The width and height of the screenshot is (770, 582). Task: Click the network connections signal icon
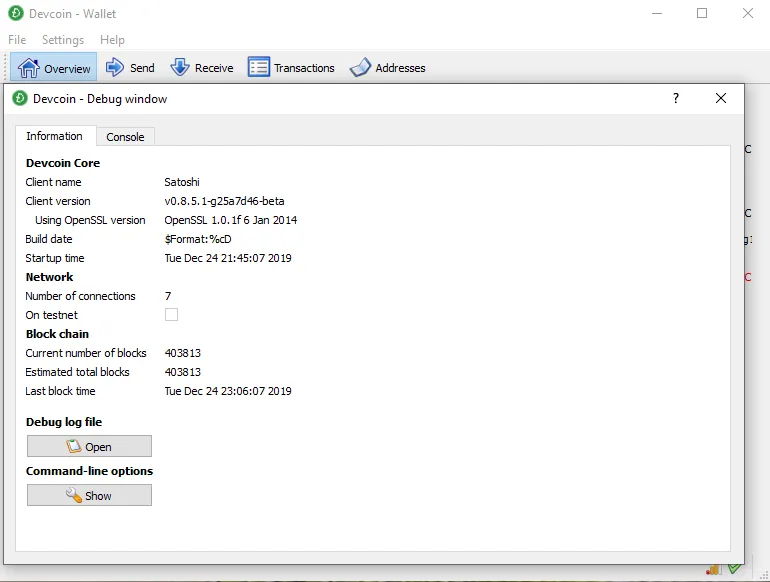point(714,570)
